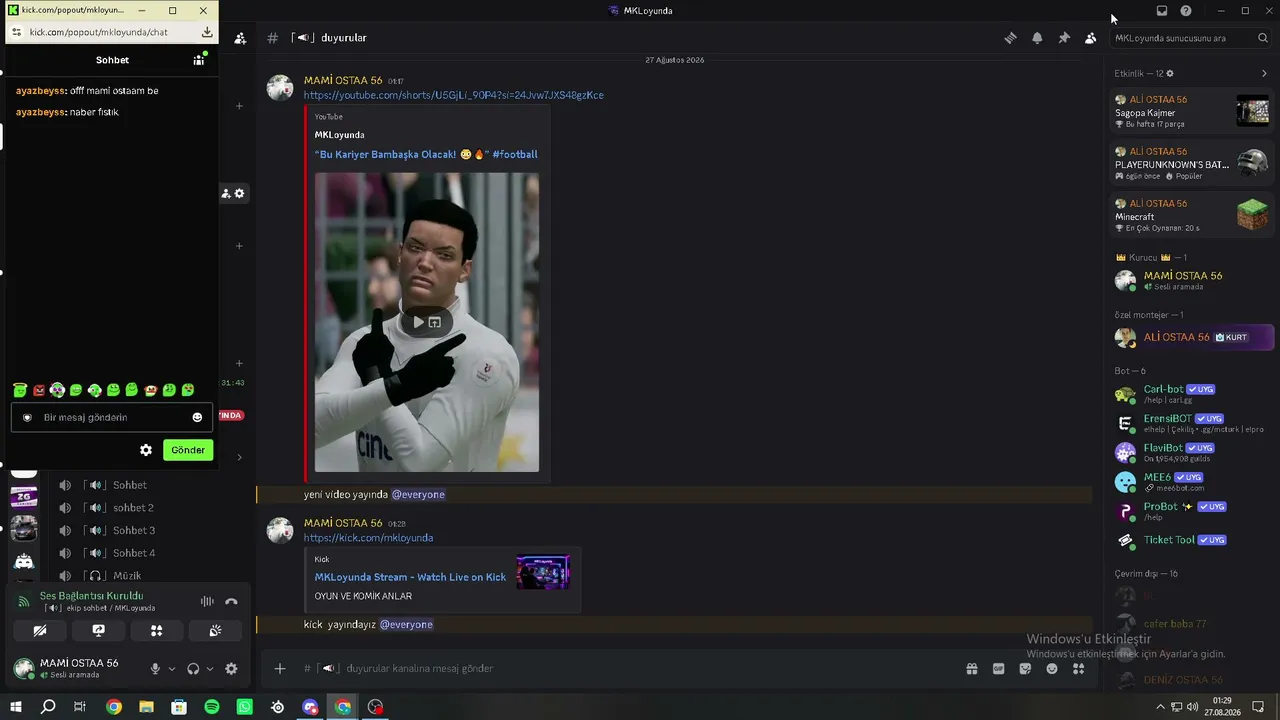The width and height of the screenshot is (1280, 720).
Task: Open the ZG server icon in the server list
Action: coord(24,497)
